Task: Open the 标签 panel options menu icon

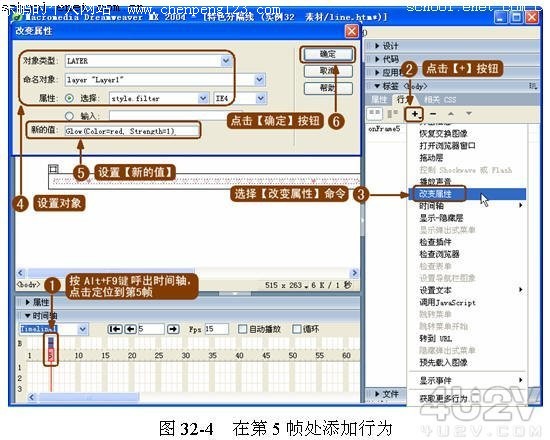Action: pyautogui.click(x=532, y=86)
